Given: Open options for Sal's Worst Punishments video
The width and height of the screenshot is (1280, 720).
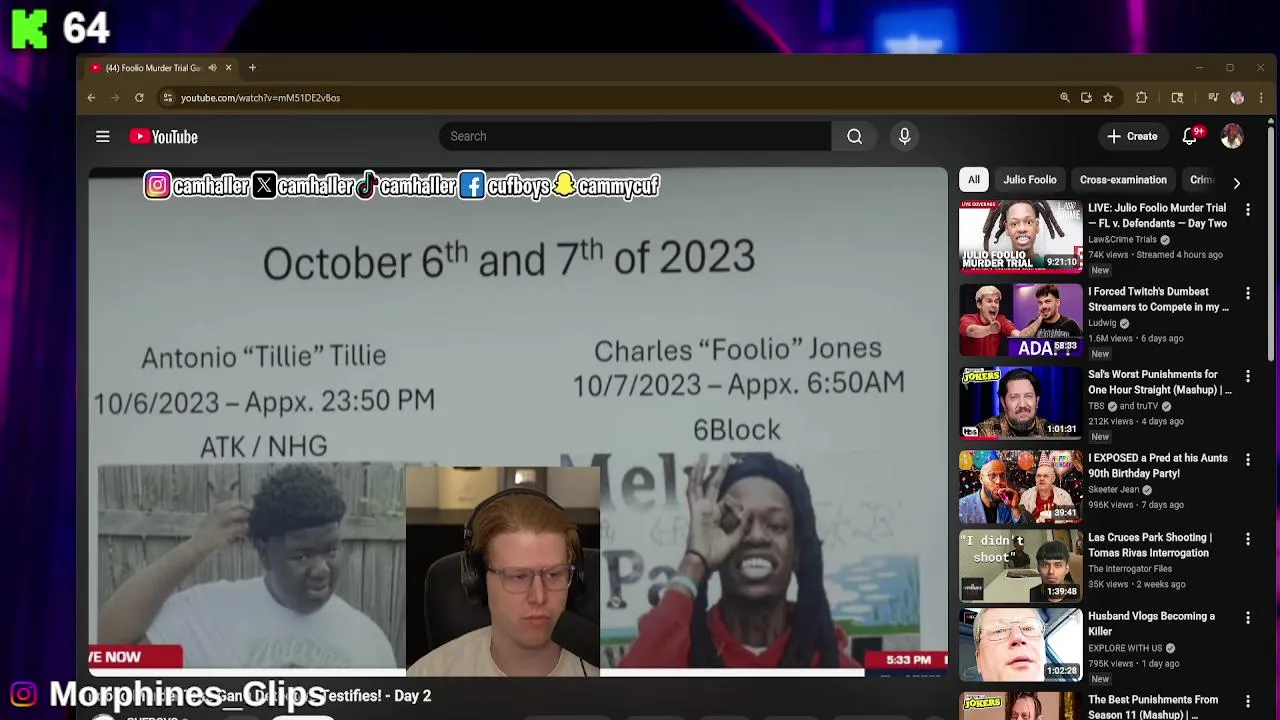Looking at the screenshot, I should [1248, 376].
